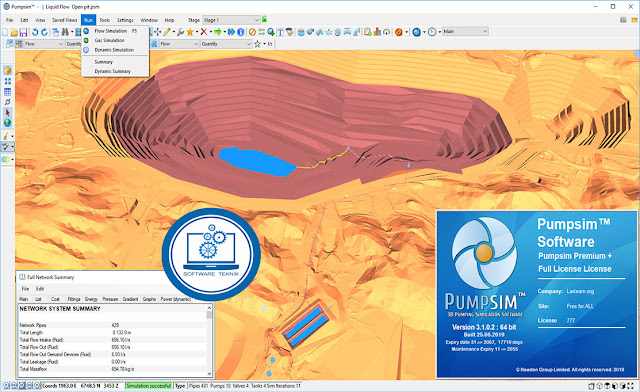Click the summary scrollbar down arrow
This screenshot has width=640, height=392.
209,373
